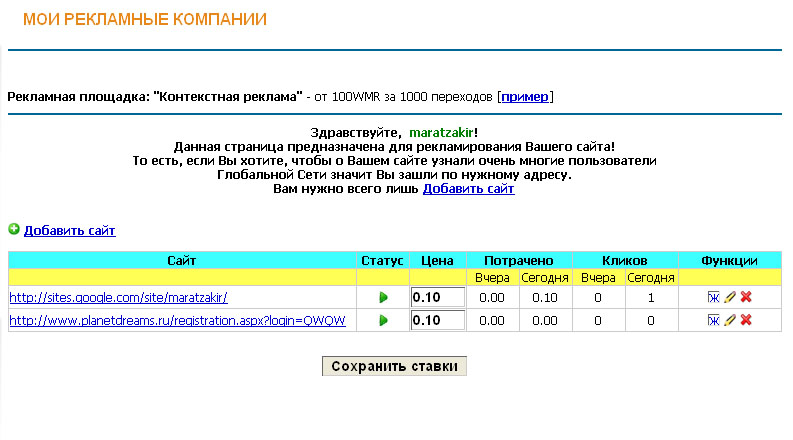Click Вчера subheader under Потрачено

492,278
